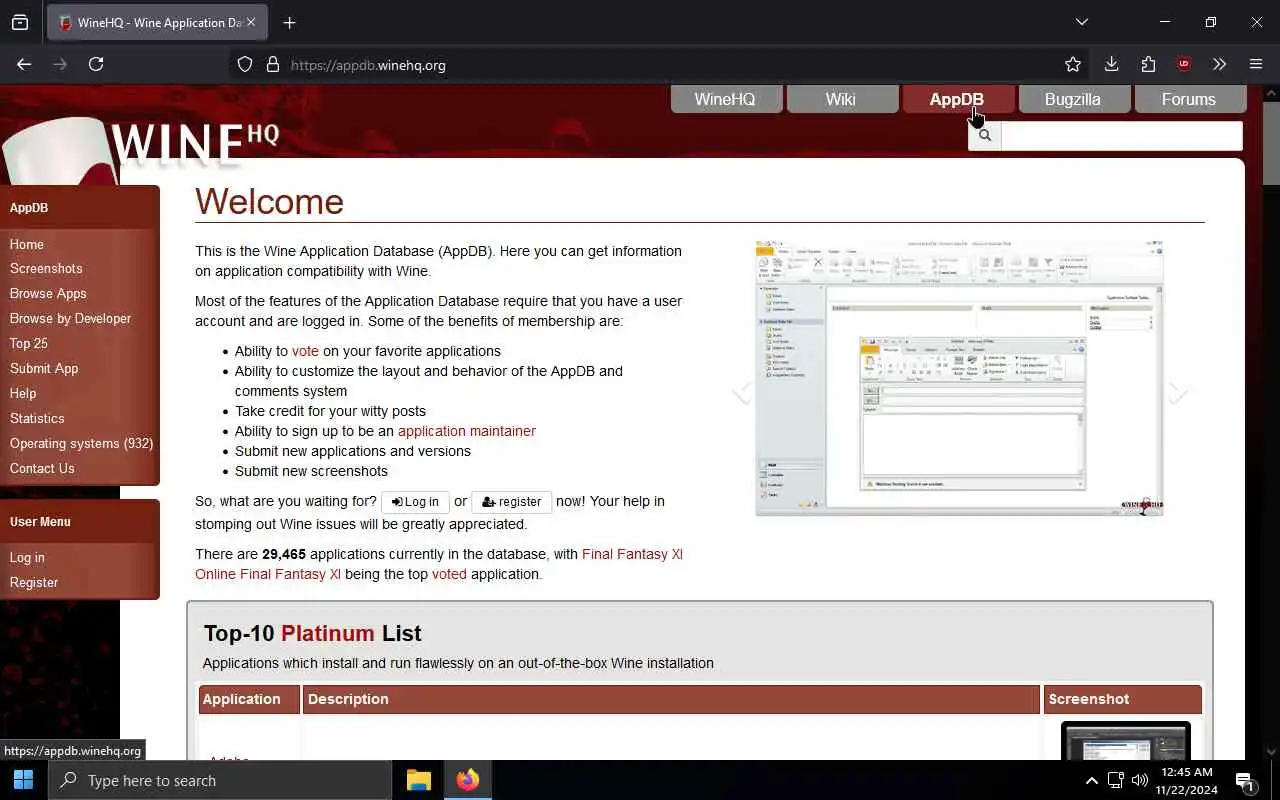Click the uBlock Origin extension icon
The image size is (1280, 800).
[x=1184, y=64]
